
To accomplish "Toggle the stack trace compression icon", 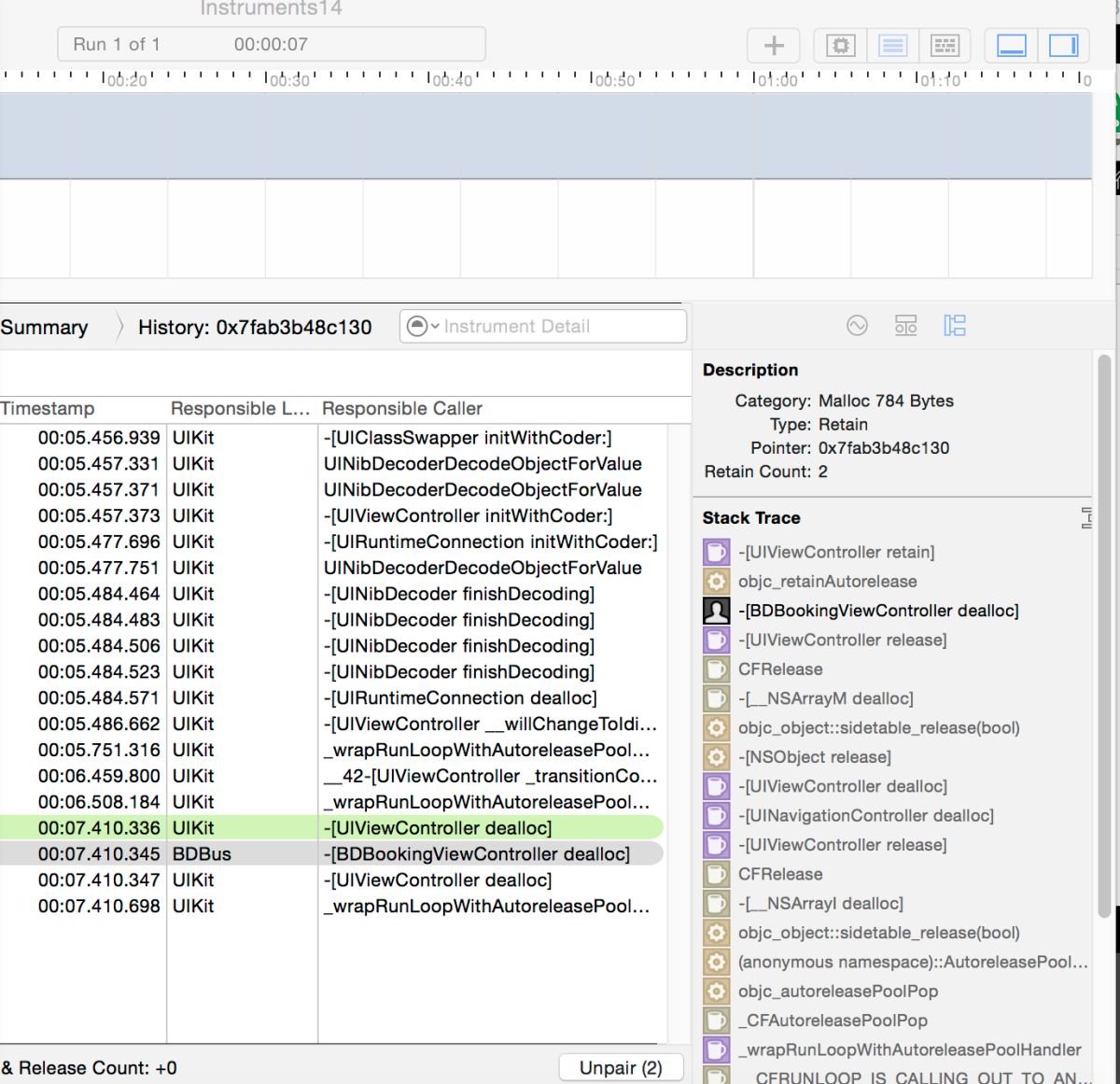I will tap(1086, 518).
